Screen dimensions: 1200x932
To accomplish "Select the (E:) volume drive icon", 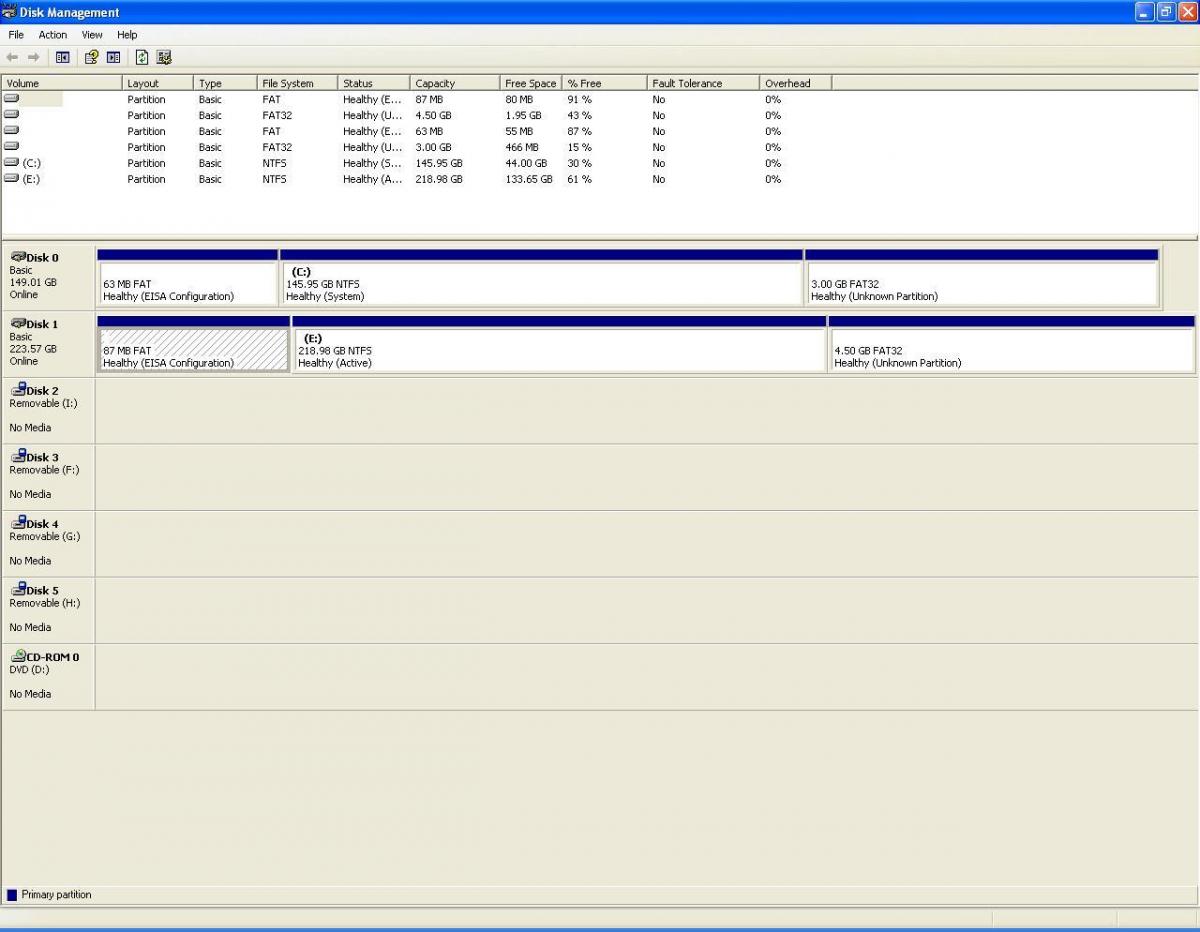I will 11,179.
